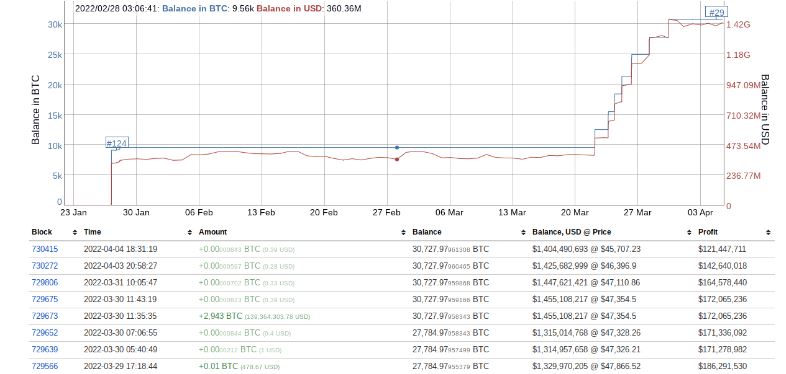Click $1,404,490,693 @ $45,707.23 cell
This screenshot has height=374, width=786.
(586, 249)
